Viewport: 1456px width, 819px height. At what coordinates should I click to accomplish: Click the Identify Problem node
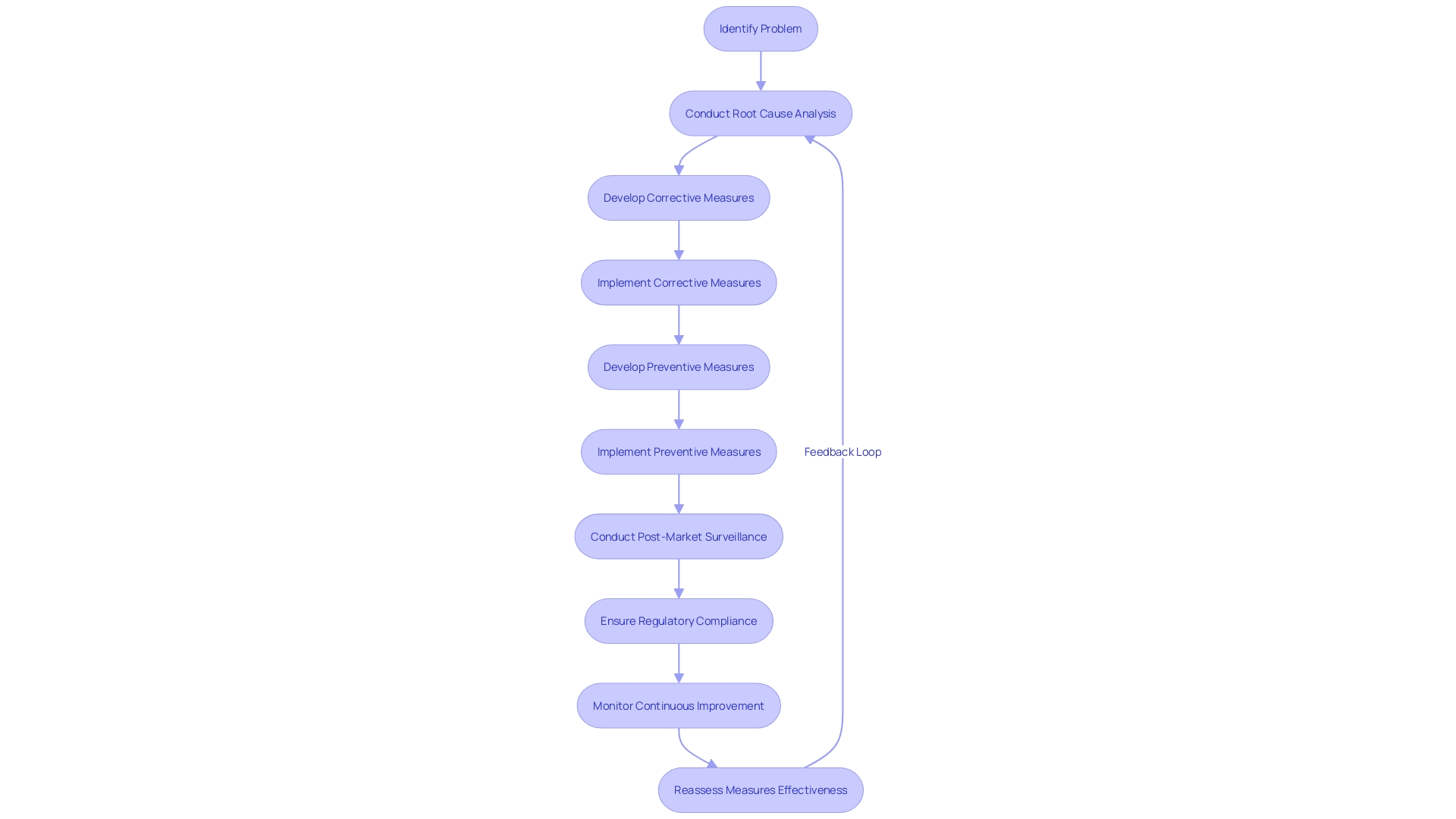pos(760,28)
